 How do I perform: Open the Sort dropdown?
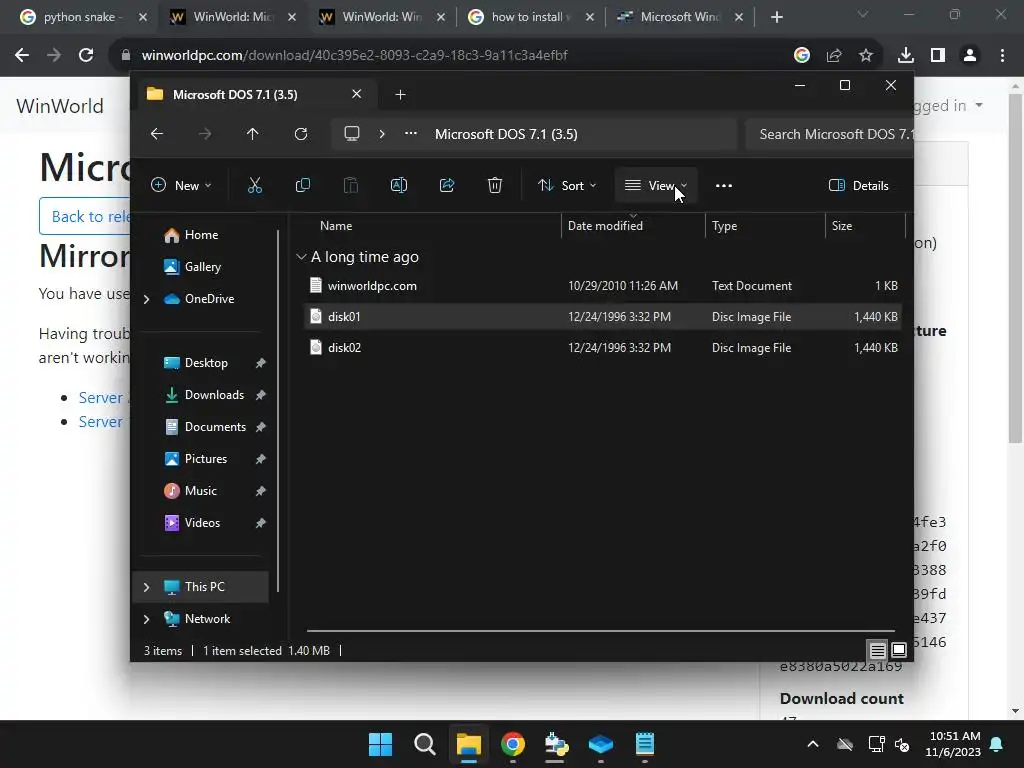(567, 185)
